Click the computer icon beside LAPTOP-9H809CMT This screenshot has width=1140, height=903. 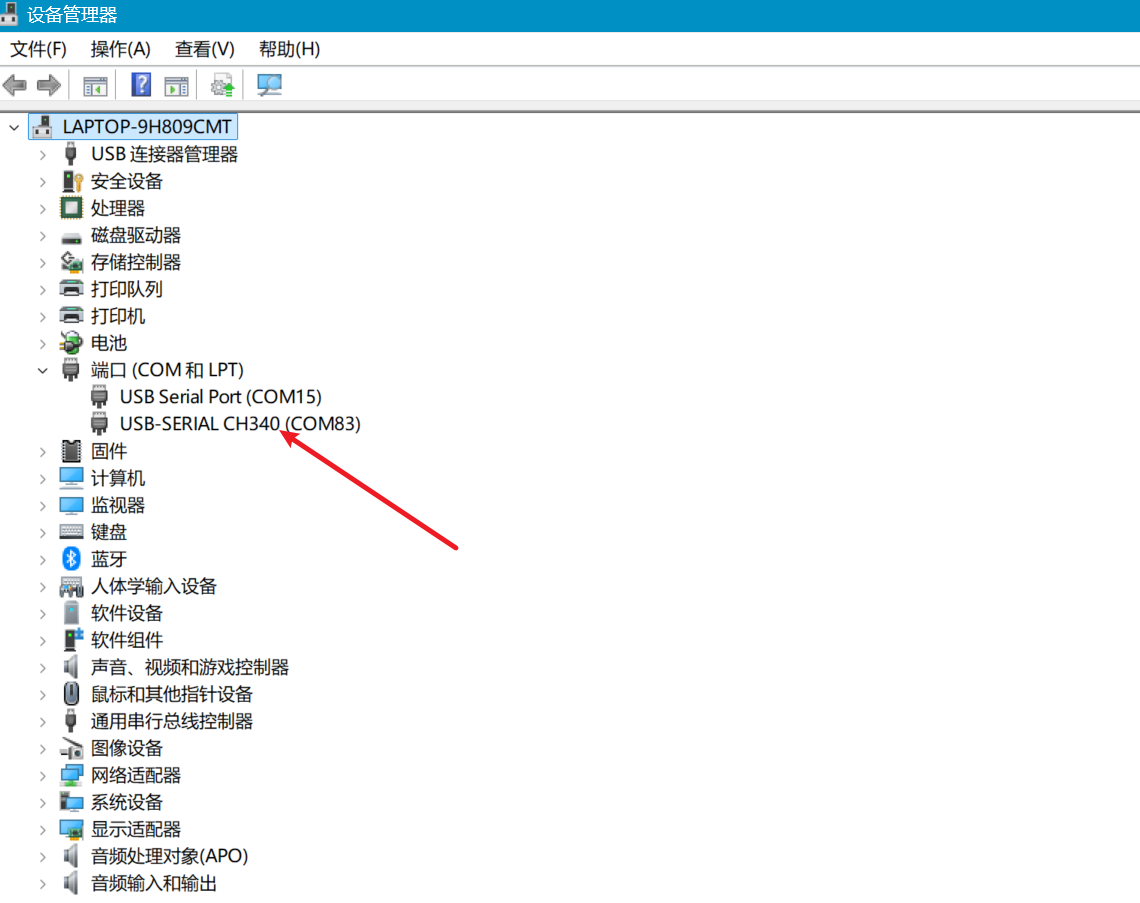pyautogui.click(x=42, y=127)
